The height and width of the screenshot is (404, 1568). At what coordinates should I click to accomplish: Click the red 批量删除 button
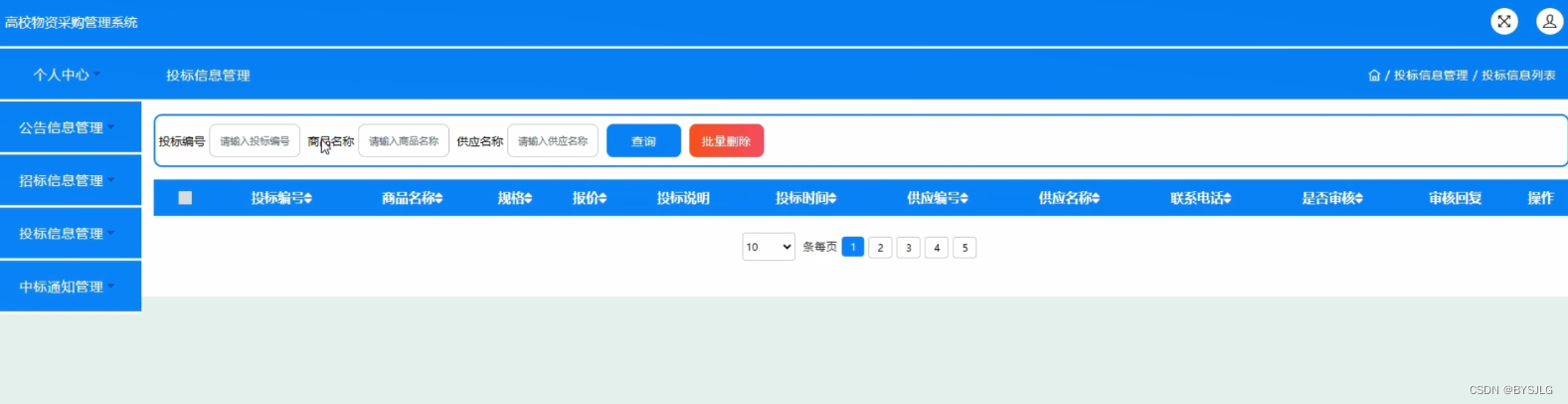click(x=726, y=141)
